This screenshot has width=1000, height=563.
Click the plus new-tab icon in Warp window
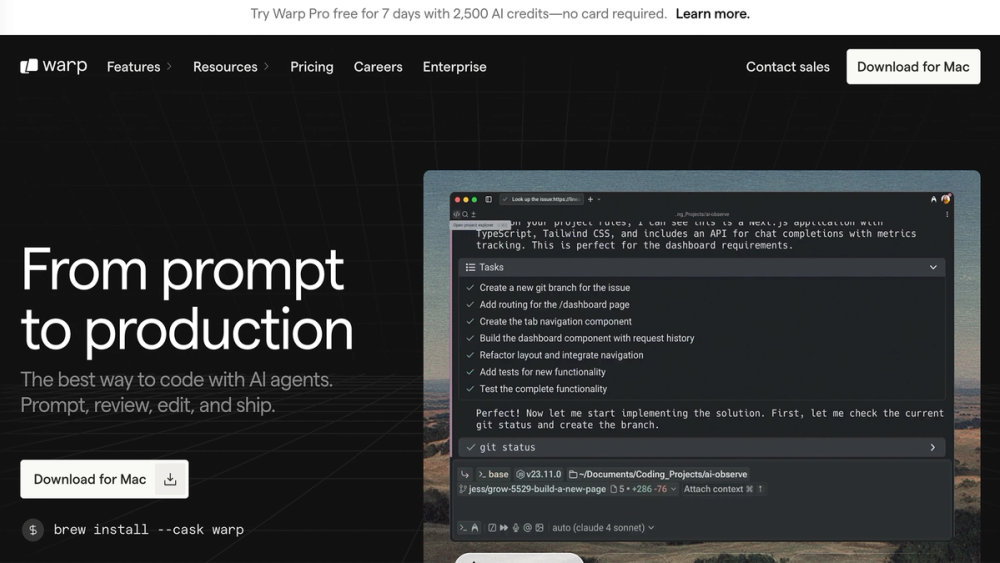(591, 200)
